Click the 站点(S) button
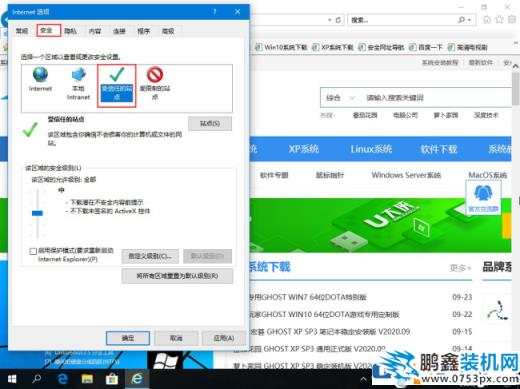This screenshot has width=520, height=389. point(210,123)
